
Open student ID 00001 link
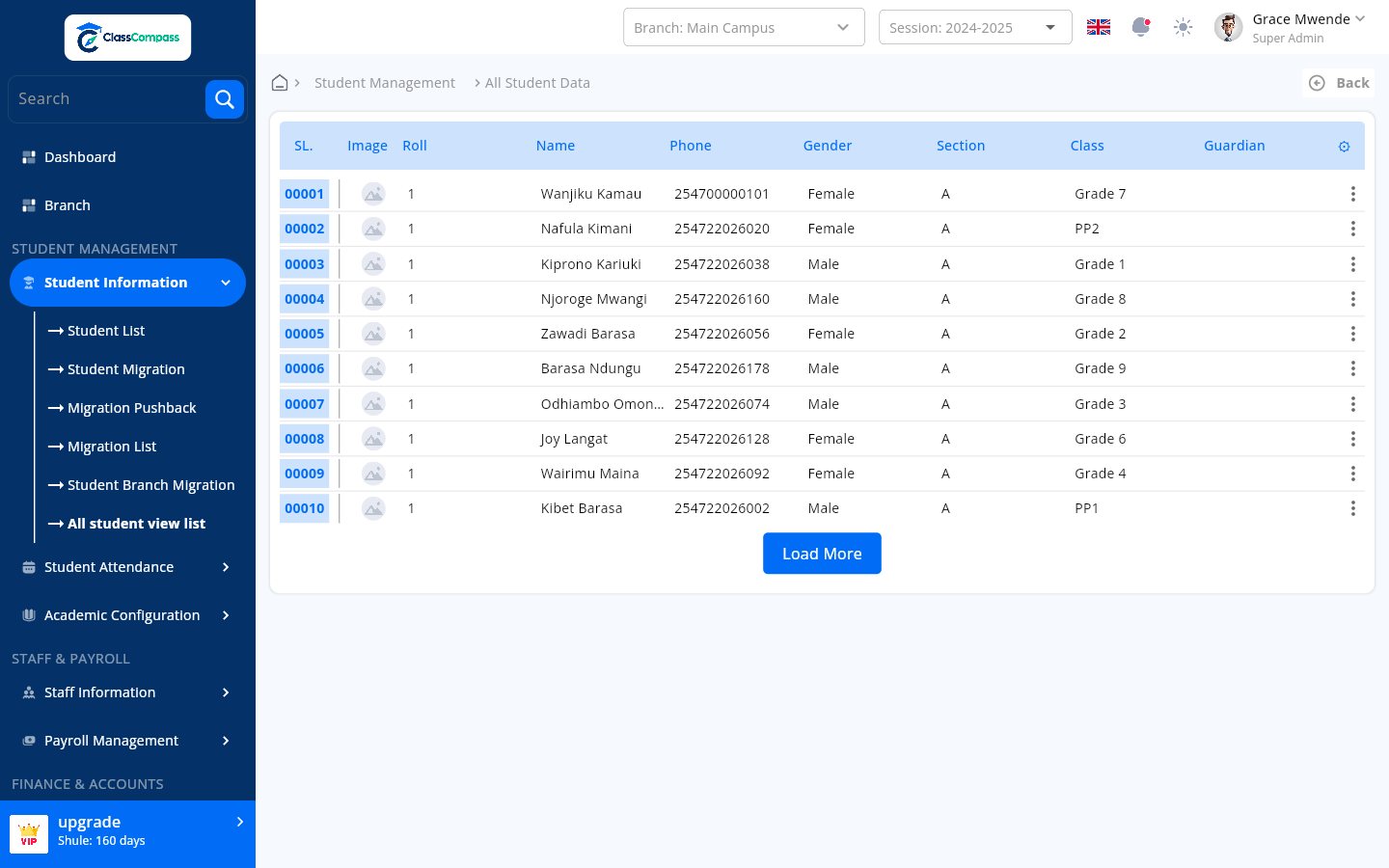(x=305, y=194)
